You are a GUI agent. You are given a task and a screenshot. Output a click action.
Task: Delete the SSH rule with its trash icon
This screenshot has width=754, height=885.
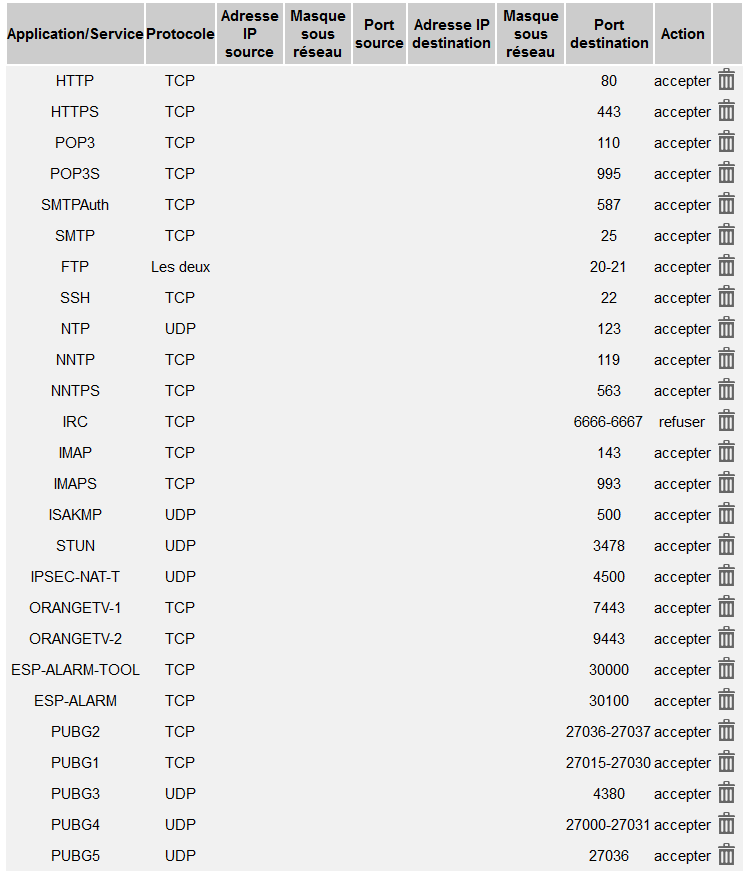coord(727,298)
